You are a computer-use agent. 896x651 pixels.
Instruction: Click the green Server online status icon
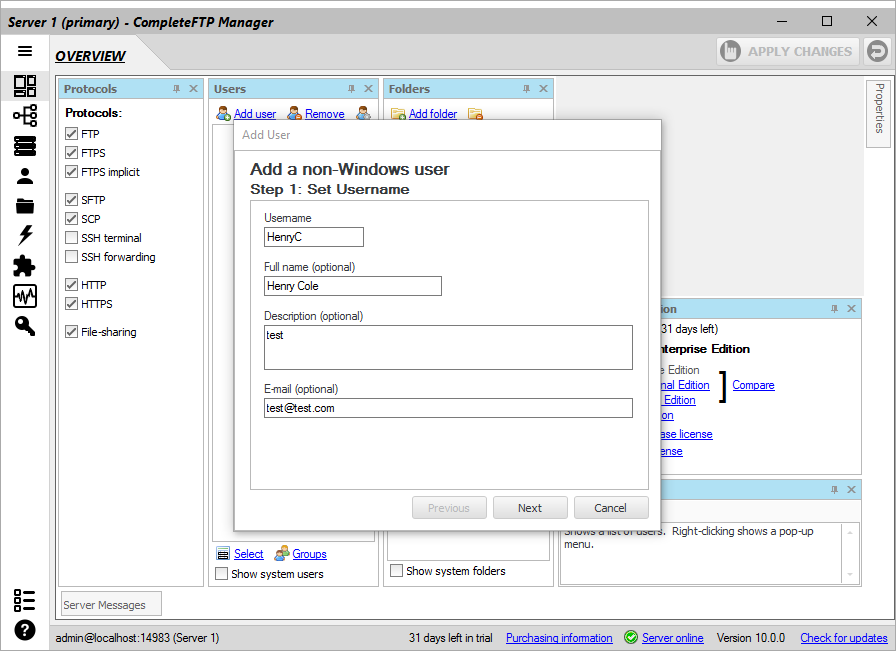coord(631,637)
